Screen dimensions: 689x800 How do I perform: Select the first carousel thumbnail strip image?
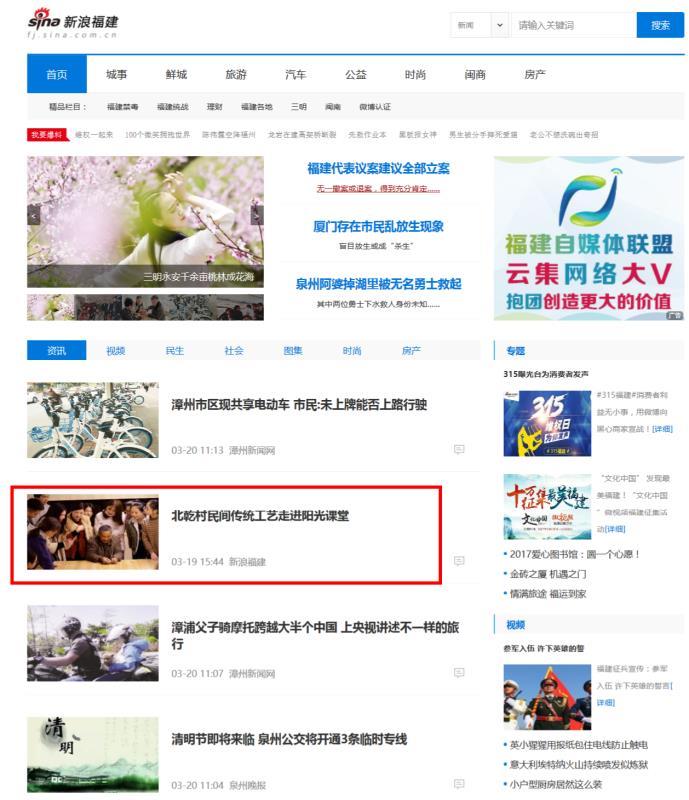click(51, 307)
